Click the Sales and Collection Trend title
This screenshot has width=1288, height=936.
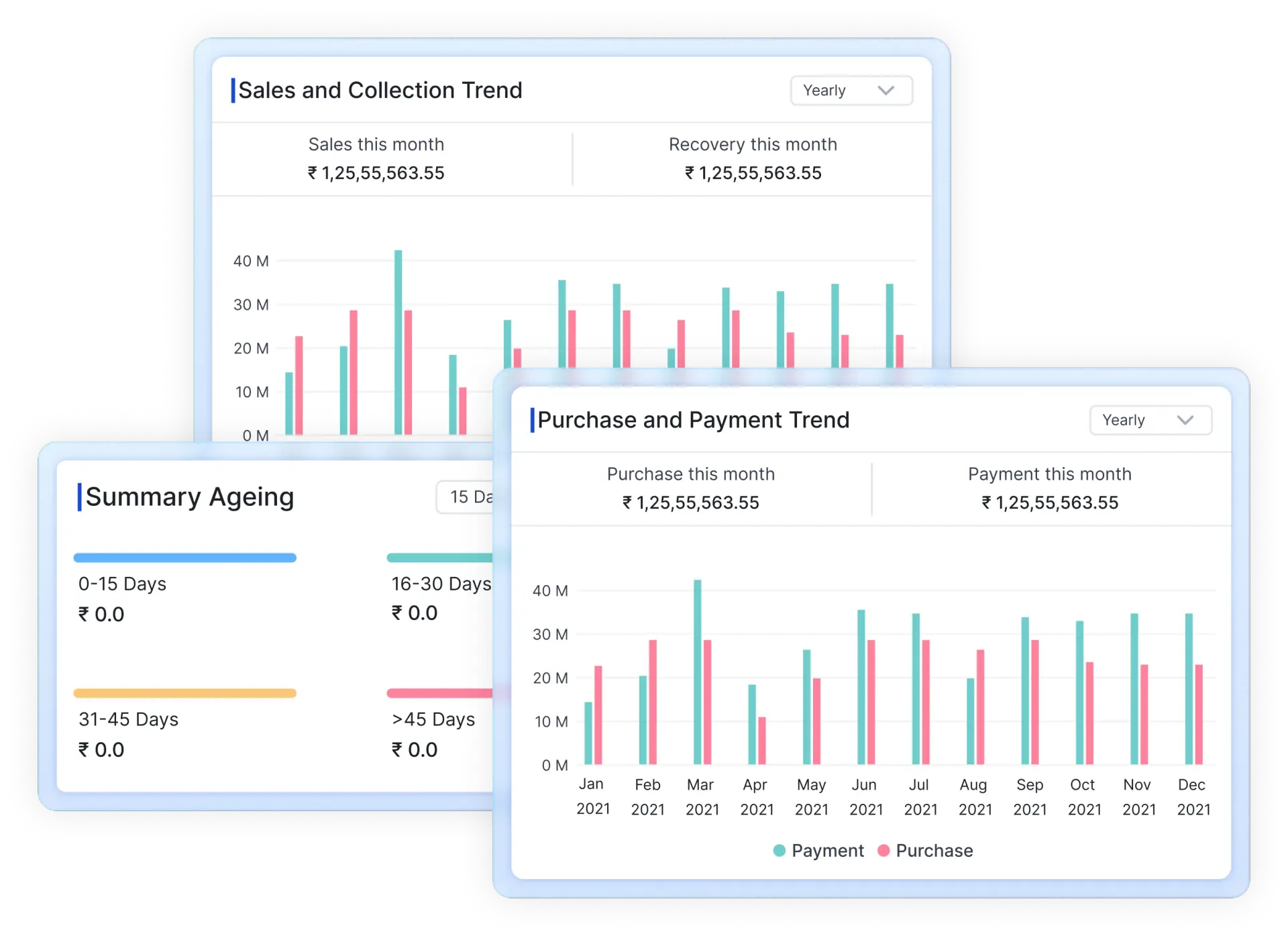380,91
